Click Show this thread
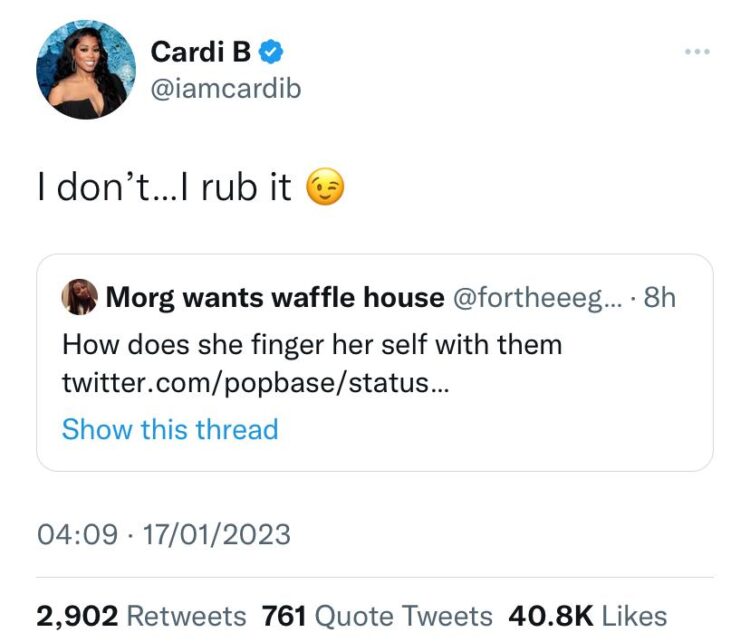Image resolution: width=750 pixels, height=642 pixels. point(170,429)
